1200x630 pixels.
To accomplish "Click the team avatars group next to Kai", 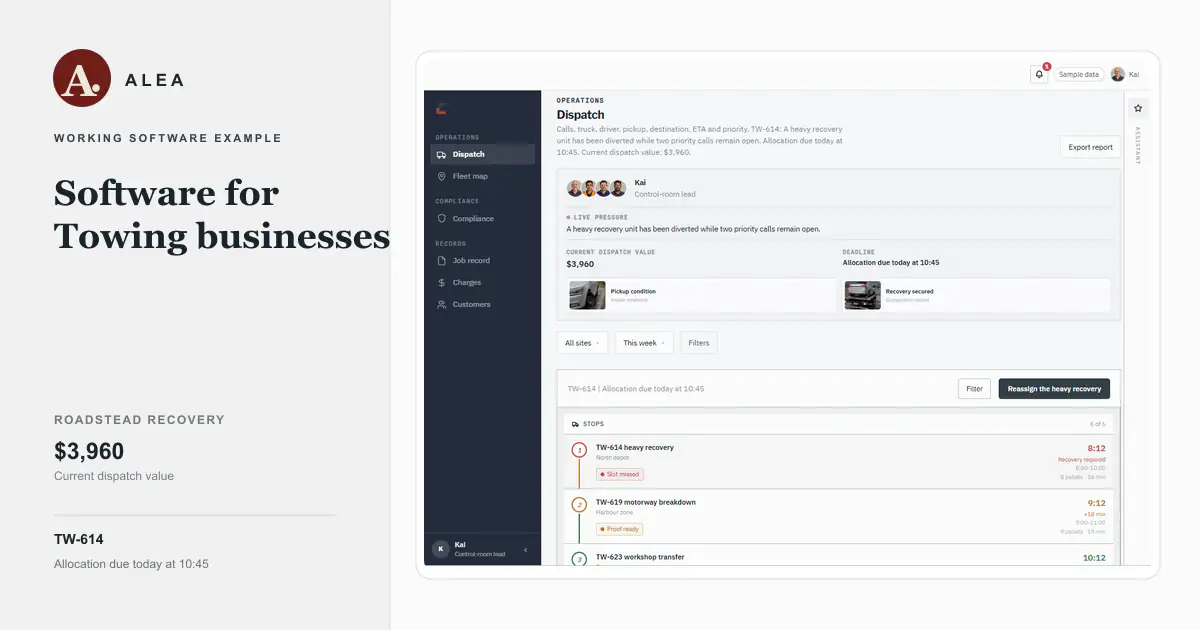I will 596,188.
